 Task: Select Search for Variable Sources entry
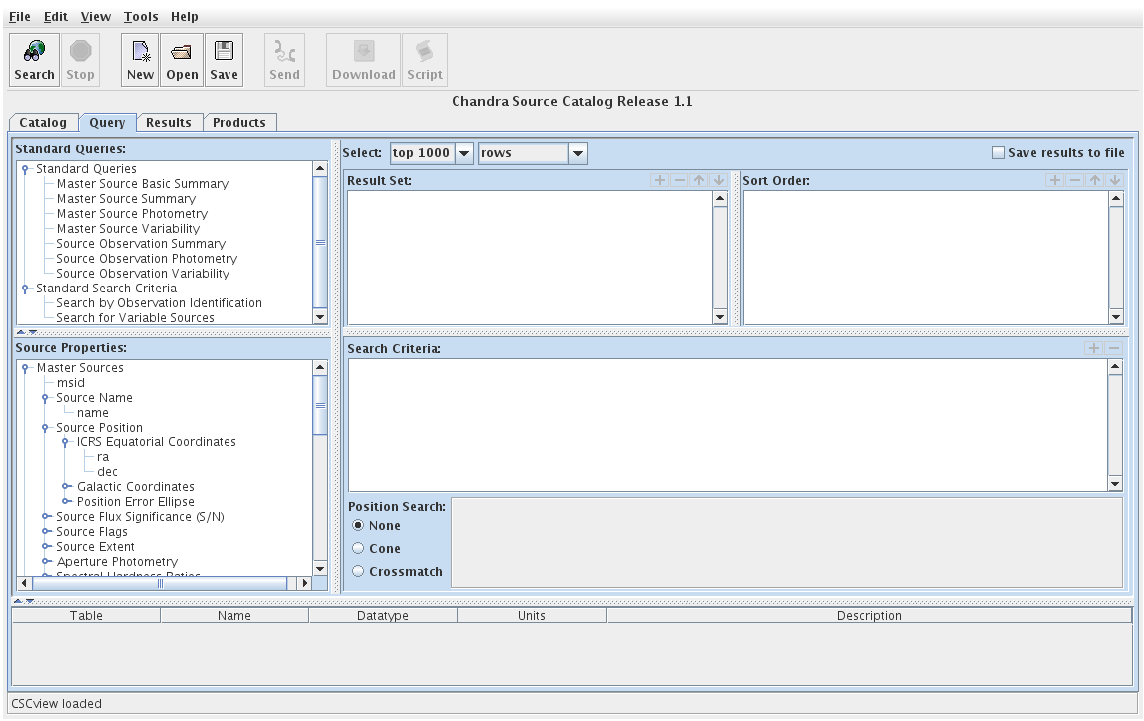tap(135, 318)
